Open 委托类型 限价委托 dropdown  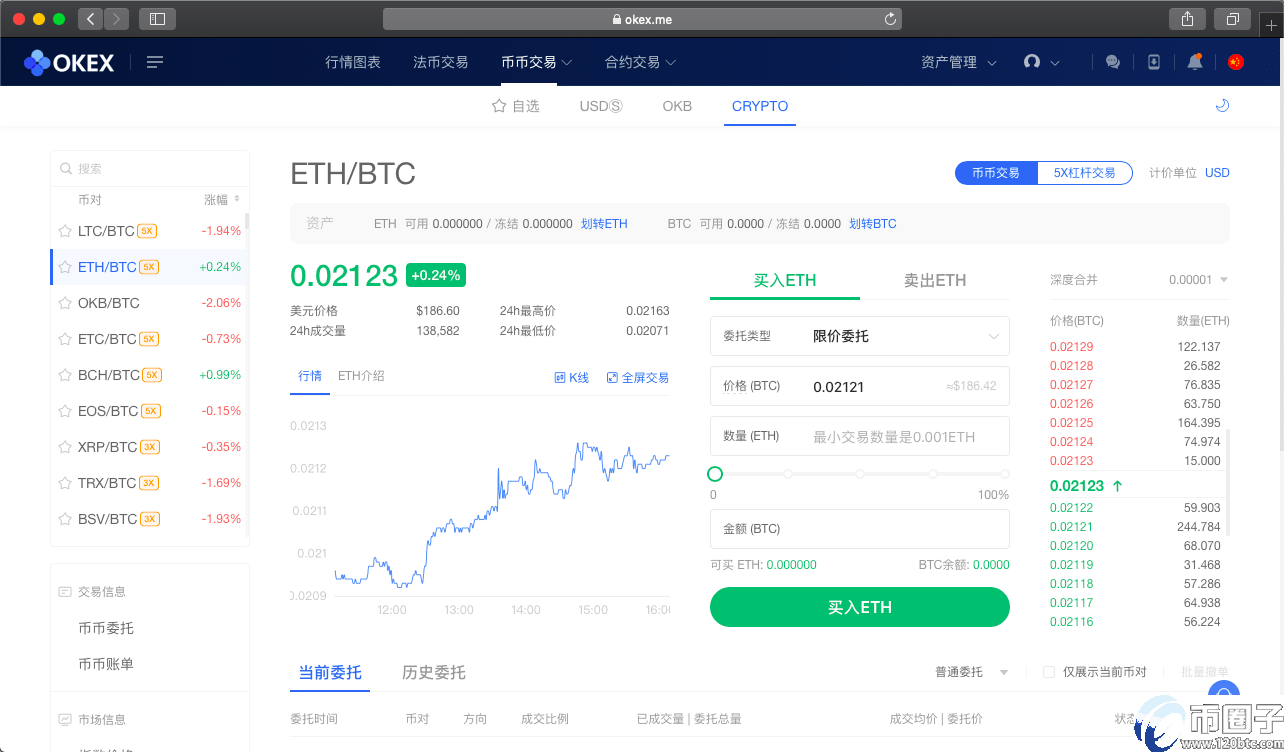coord(860,336)
